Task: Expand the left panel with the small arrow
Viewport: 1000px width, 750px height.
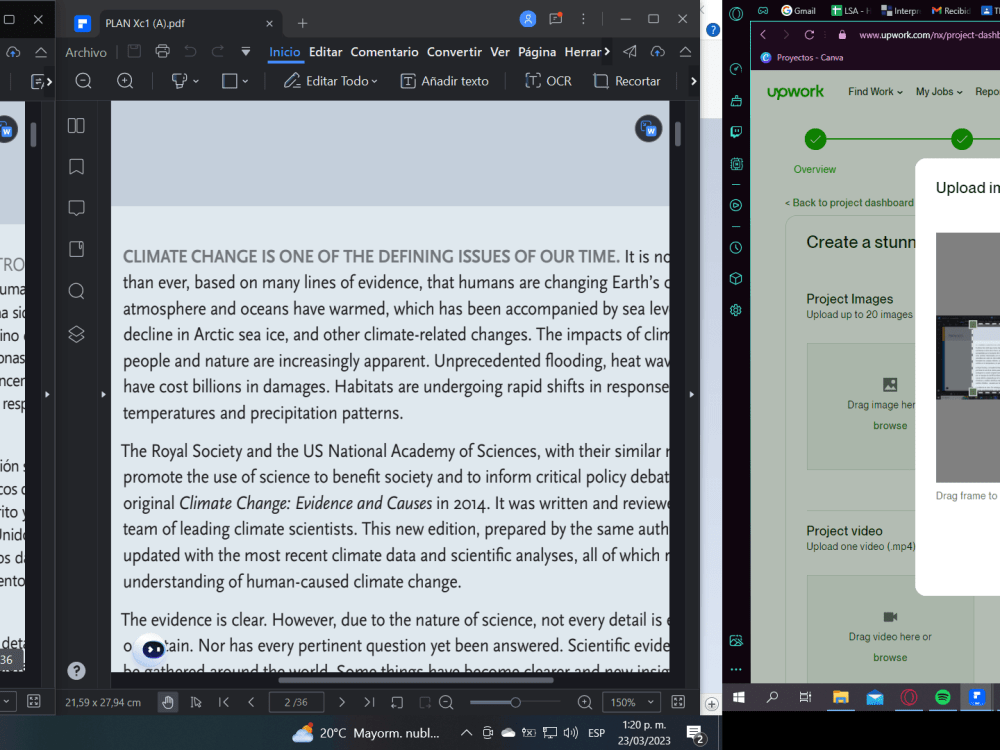Action: coord(103,394)
